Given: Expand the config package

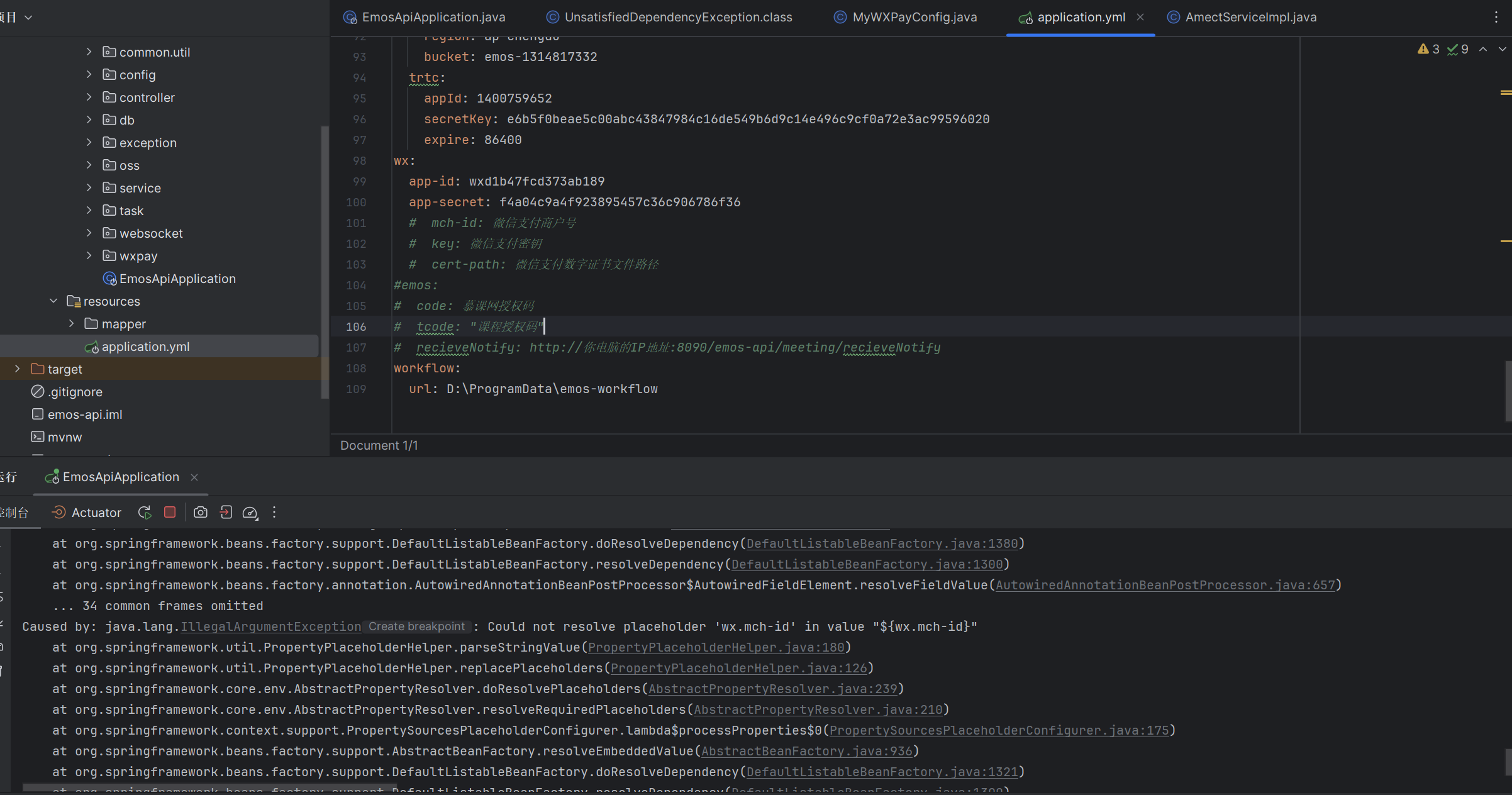Looking at the screenshot, I should [x=89, y=74].
